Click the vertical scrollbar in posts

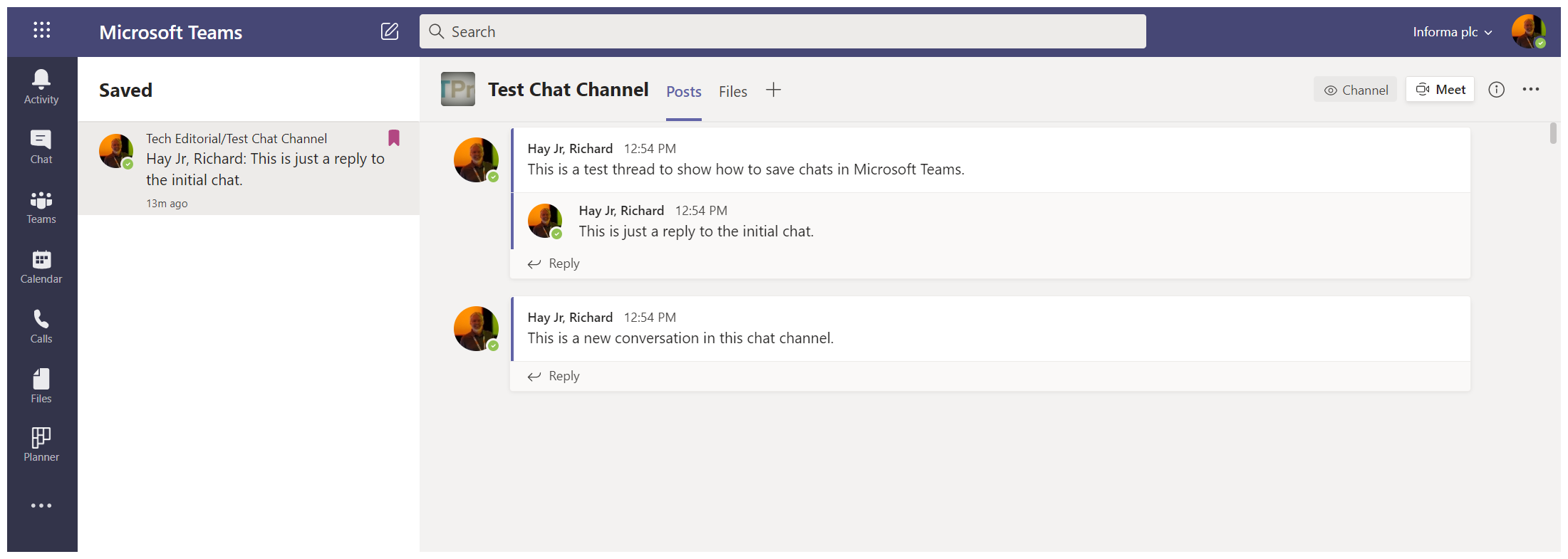[1553, 133]
